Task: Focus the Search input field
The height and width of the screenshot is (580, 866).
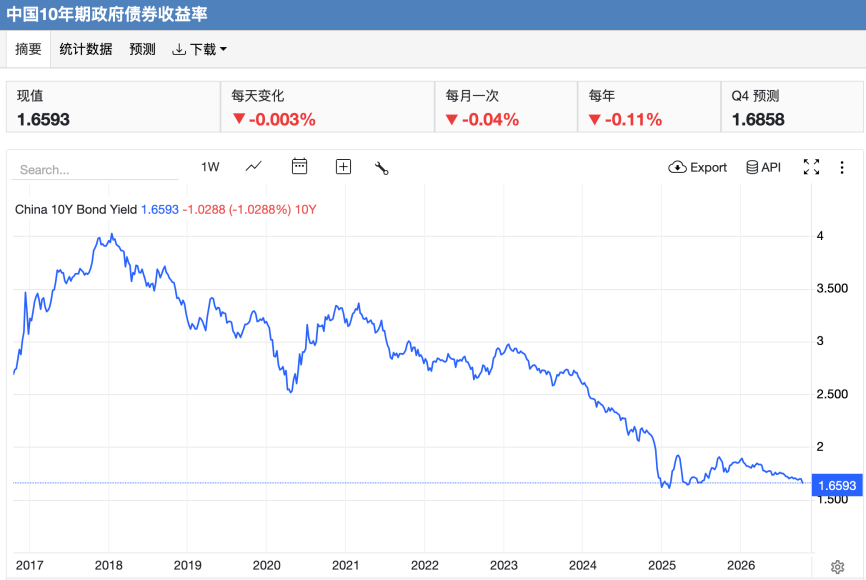Action: click(95, 170)
